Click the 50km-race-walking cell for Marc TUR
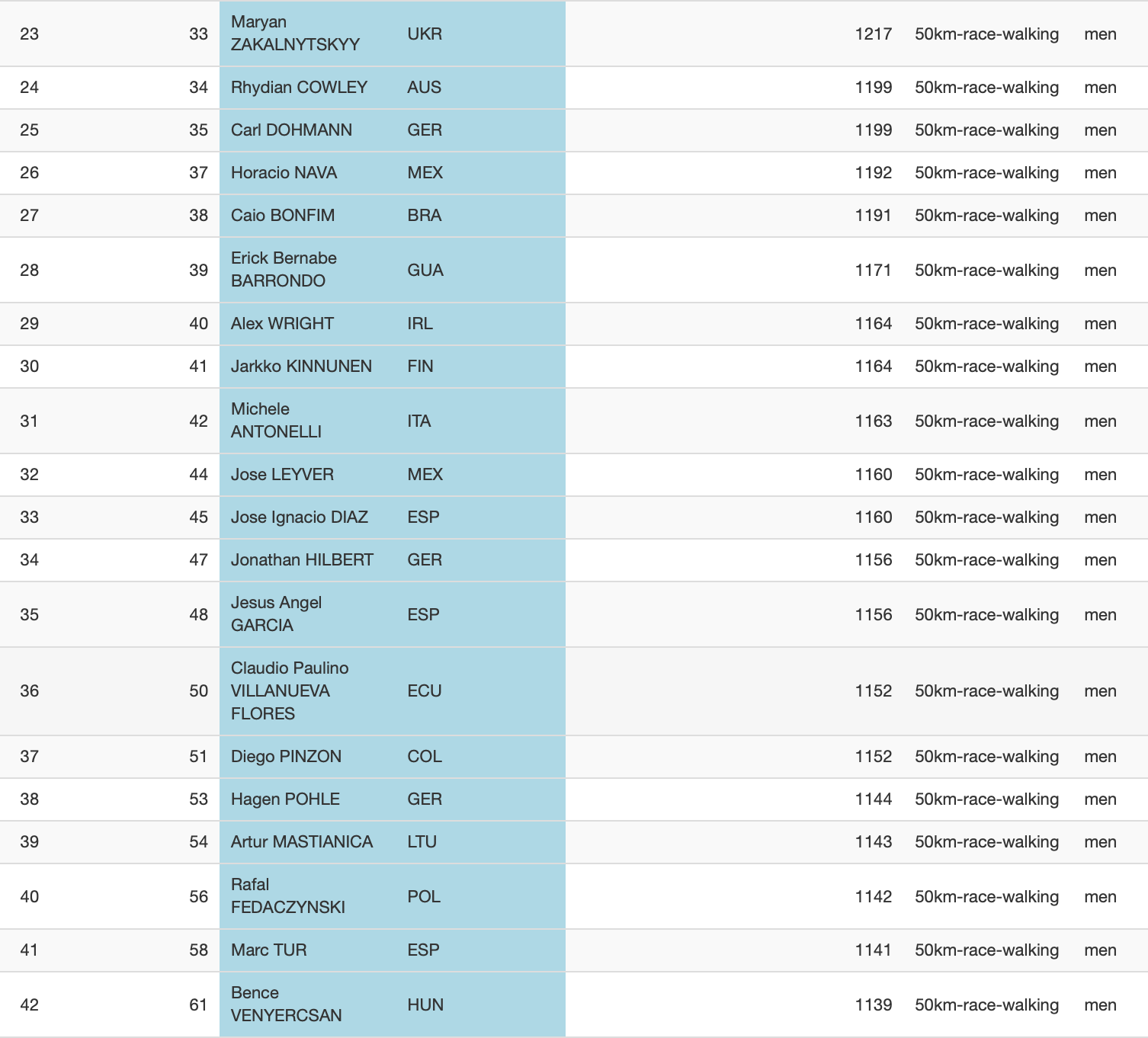 (986, 950)
